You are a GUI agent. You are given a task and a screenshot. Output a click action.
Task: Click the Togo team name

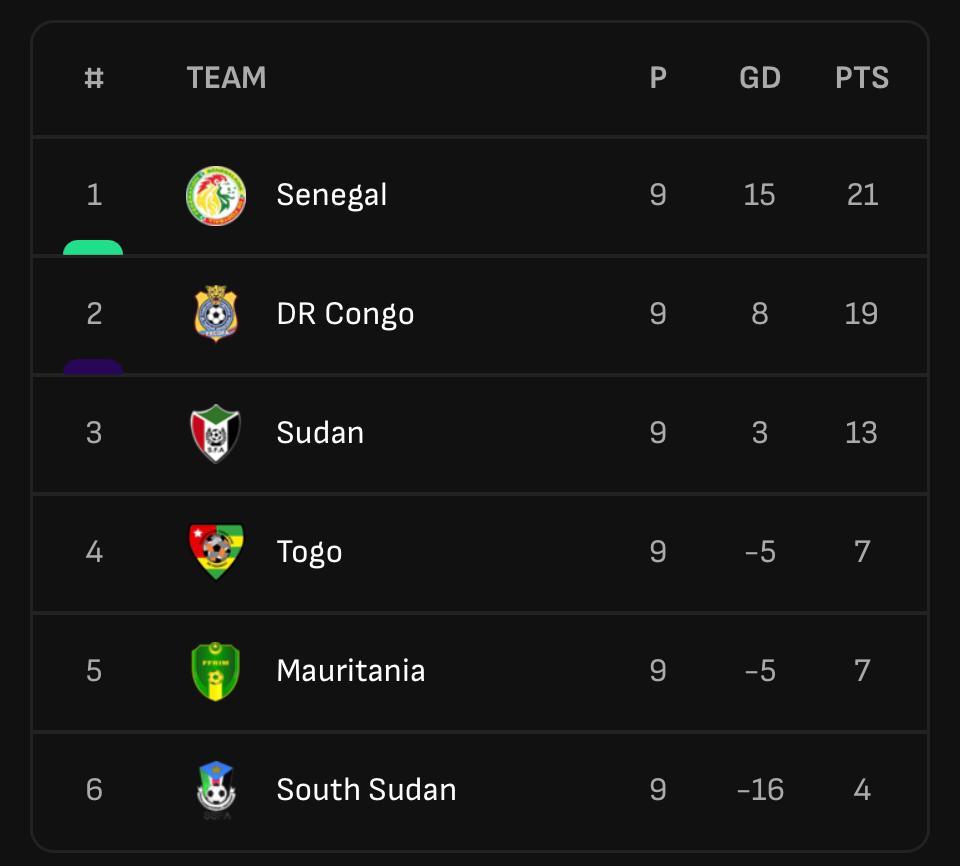click(x=309, y=552)
